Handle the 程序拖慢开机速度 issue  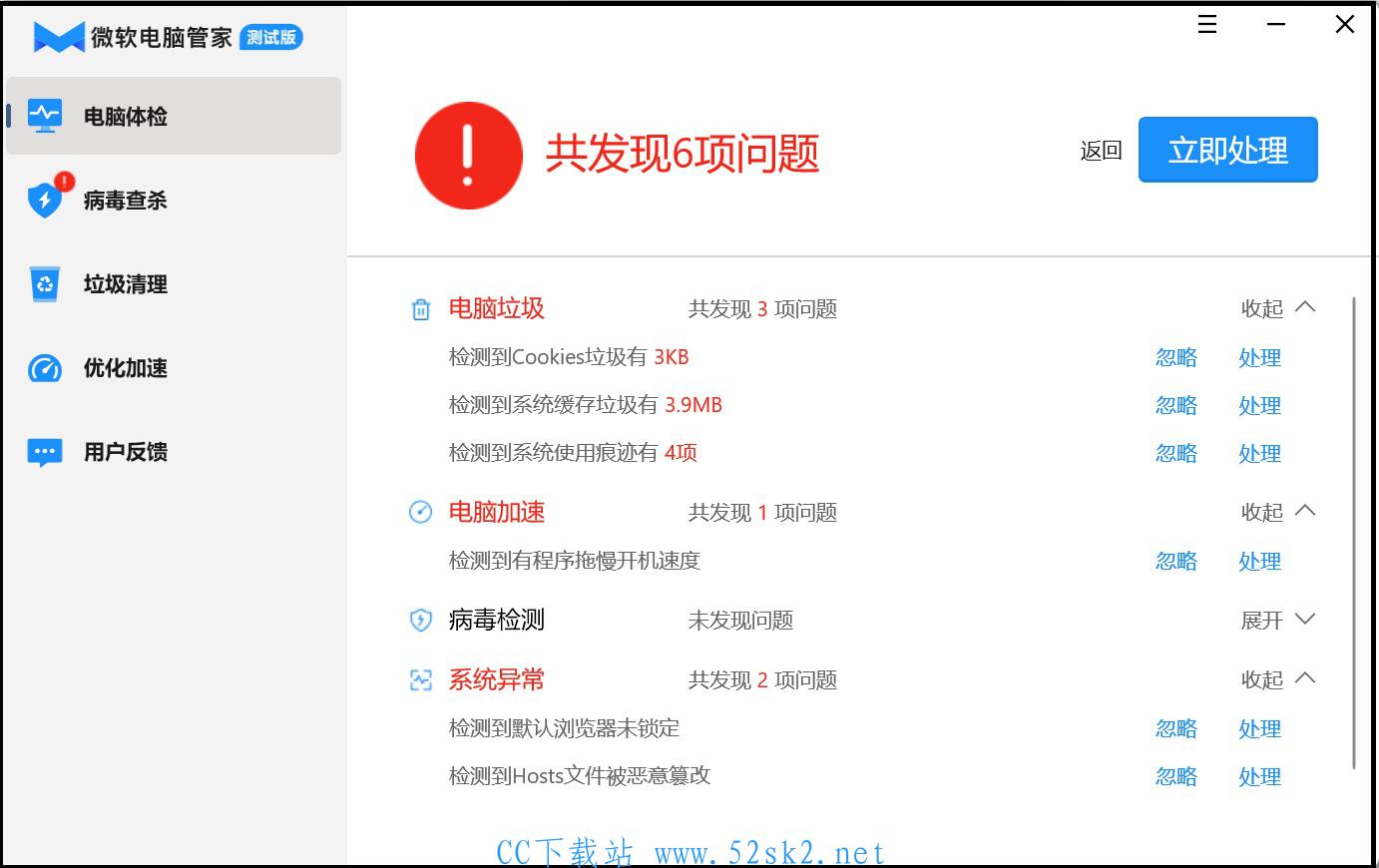(1260, 561)
